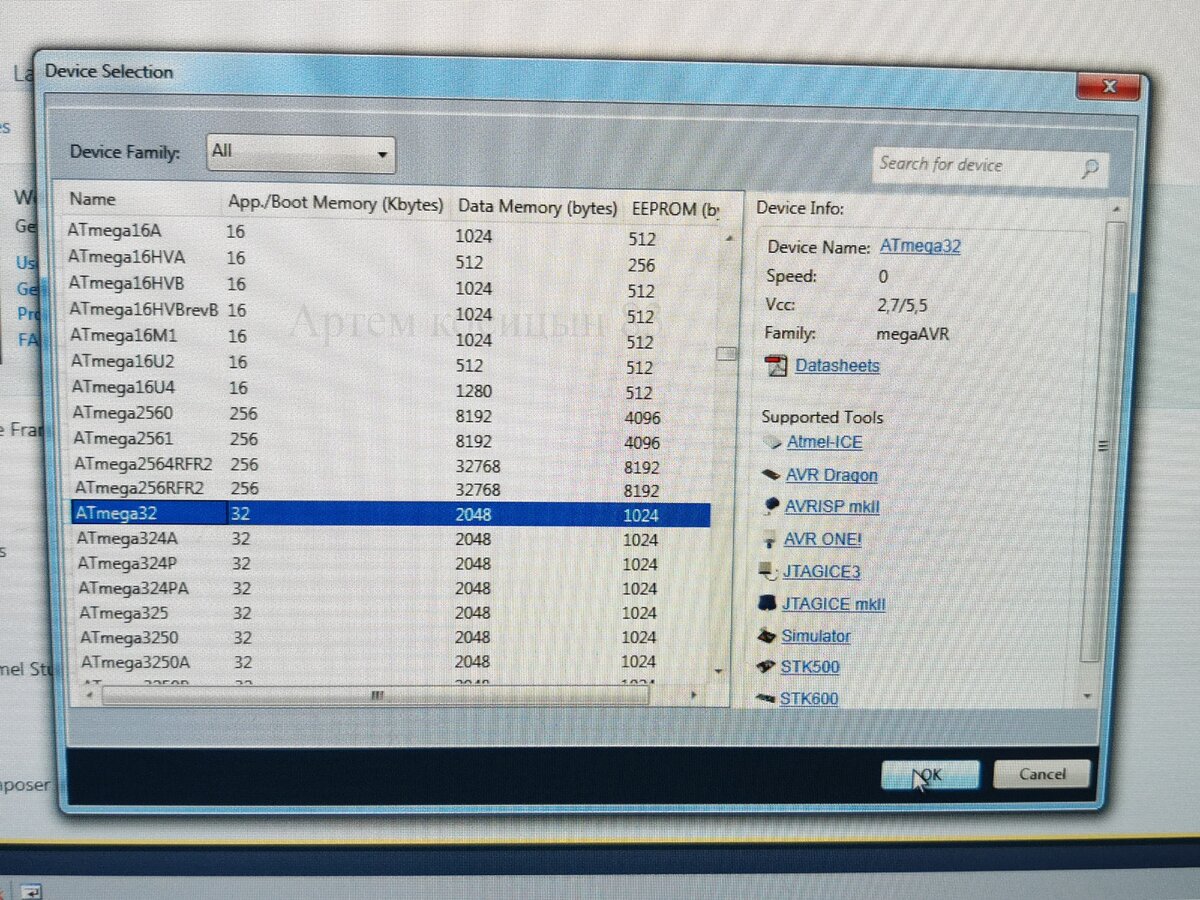Viewport: 1200px width, 900px height.
Task: Click the device list scroll-up arrow
Action: click(x=728, y=239)
